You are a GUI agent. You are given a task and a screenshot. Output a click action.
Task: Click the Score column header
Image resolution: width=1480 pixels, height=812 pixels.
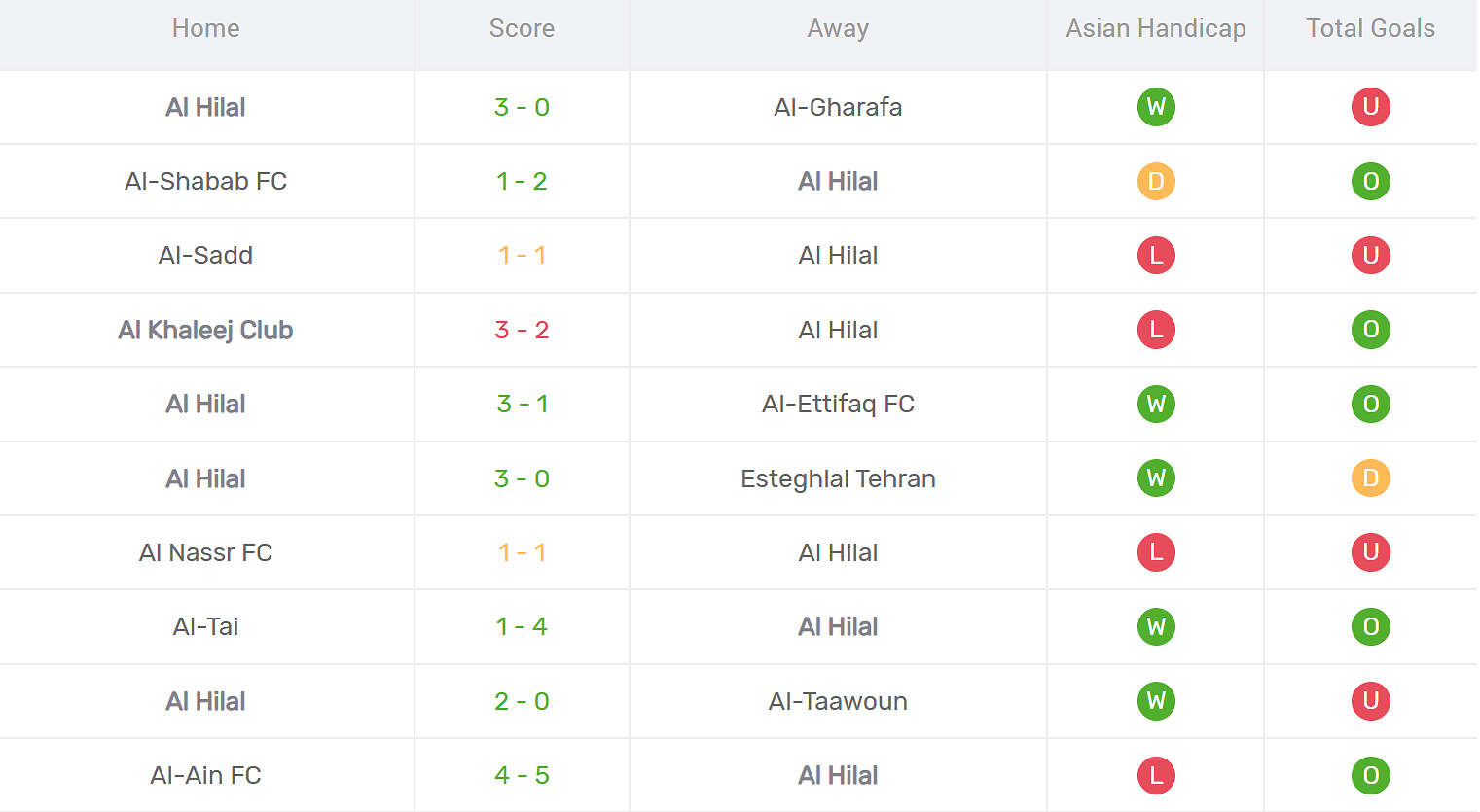click(x=522, y=28)
